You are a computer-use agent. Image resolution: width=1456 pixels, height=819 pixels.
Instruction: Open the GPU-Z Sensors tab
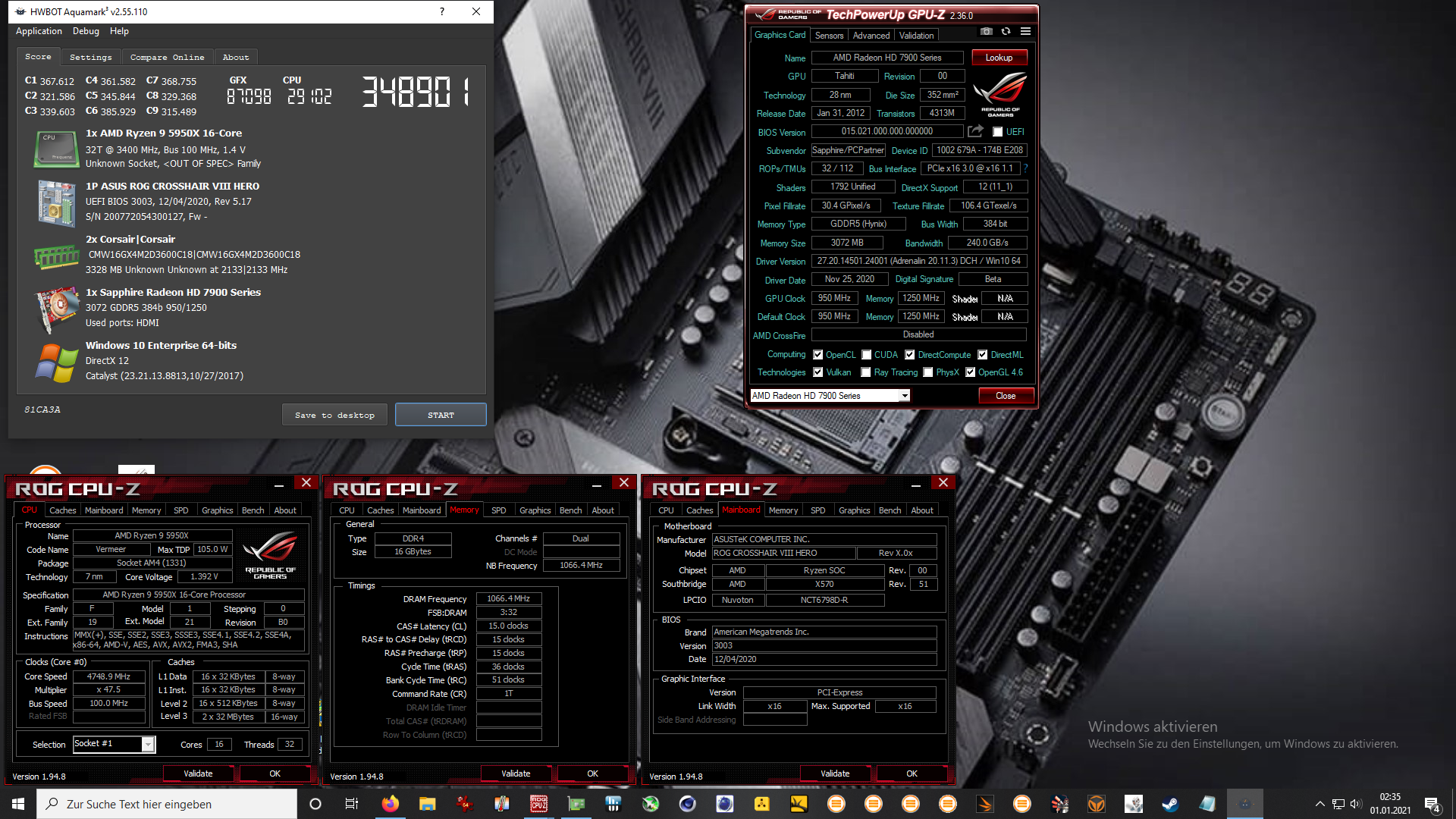click(829, 36)
